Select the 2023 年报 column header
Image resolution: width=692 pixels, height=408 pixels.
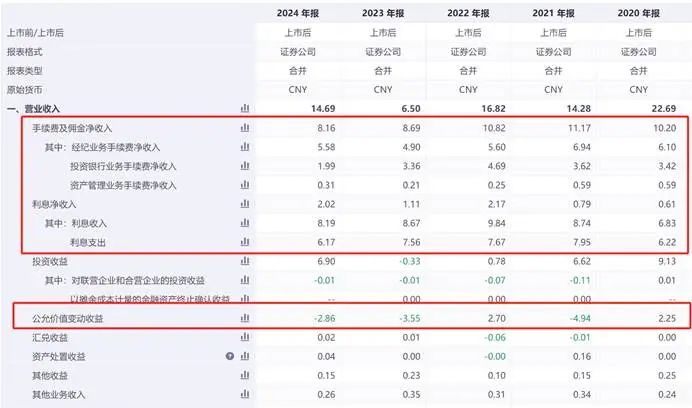[383, 13]
